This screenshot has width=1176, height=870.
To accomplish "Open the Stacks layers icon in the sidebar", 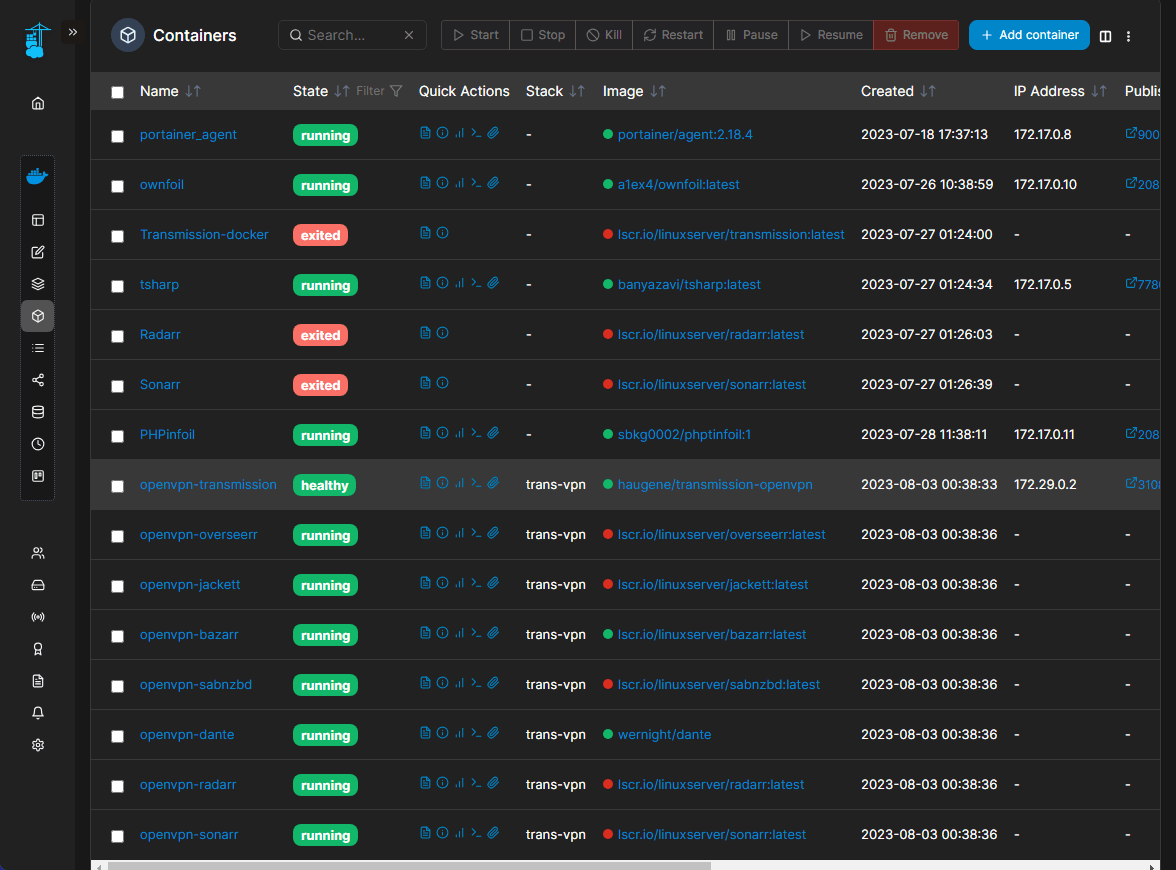I will click(x=38, y=284).
